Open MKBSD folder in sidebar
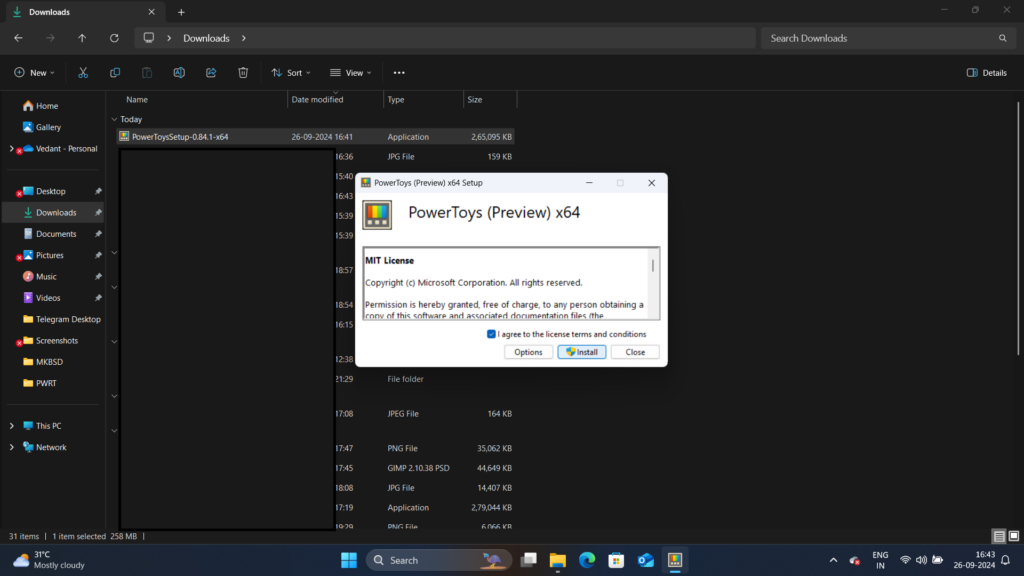Image resolution: width=1024 pixels, height=576 pixels. pyautogui.click(x=54, y=361)
